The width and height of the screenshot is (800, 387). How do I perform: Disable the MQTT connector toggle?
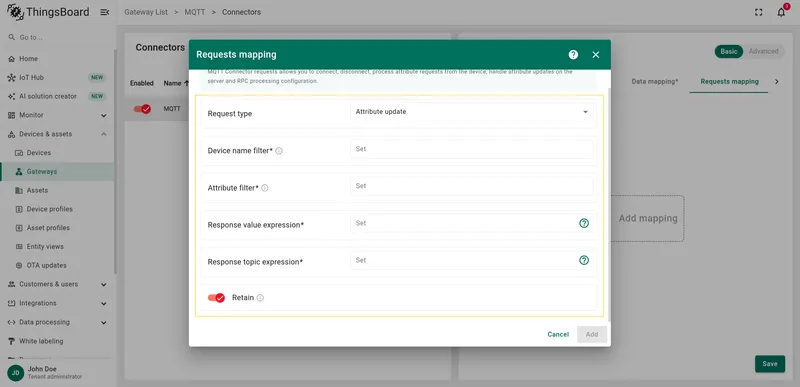(142, 109)
